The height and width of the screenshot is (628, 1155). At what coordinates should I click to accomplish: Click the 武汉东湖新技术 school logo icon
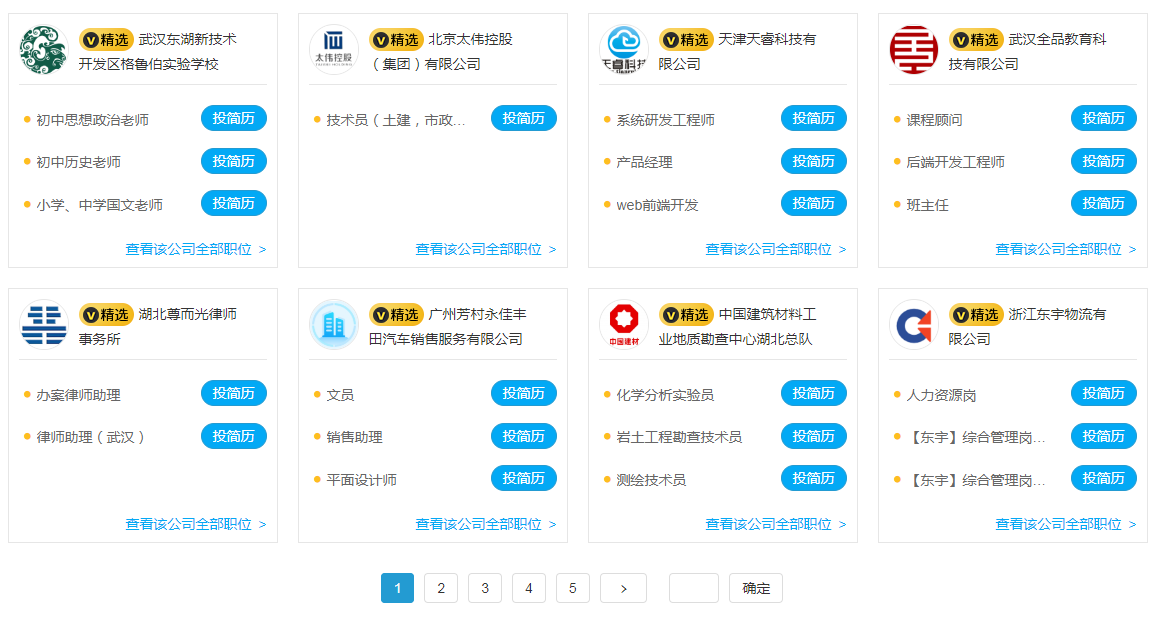pos(43,50)
